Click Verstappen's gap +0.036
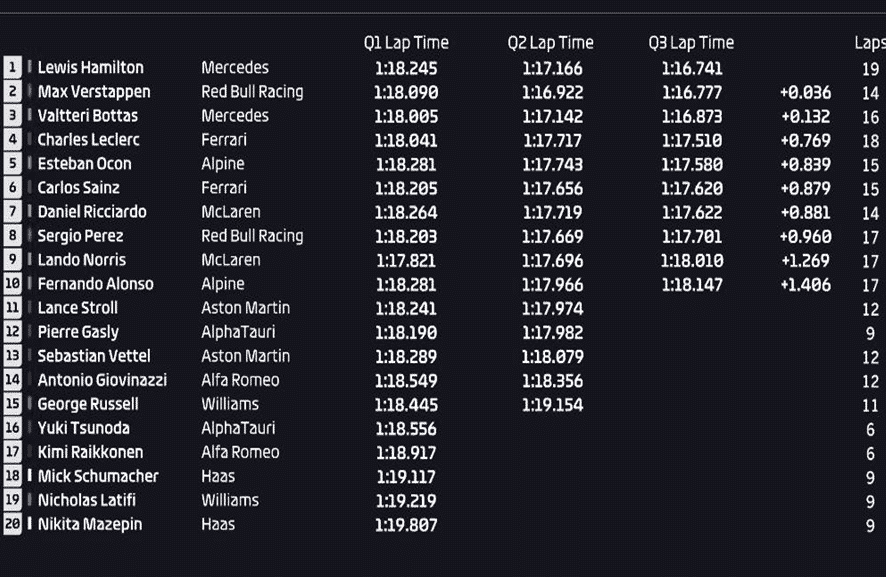Viewport: 886px width, 577px height. tap(806, 93)
